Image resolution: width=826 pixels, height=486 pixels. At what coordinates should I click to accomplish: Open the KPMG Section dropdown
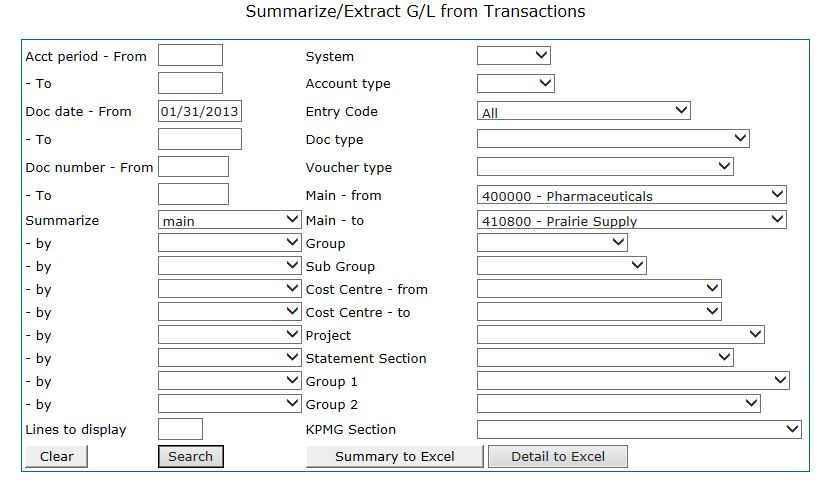click(639, 429)
